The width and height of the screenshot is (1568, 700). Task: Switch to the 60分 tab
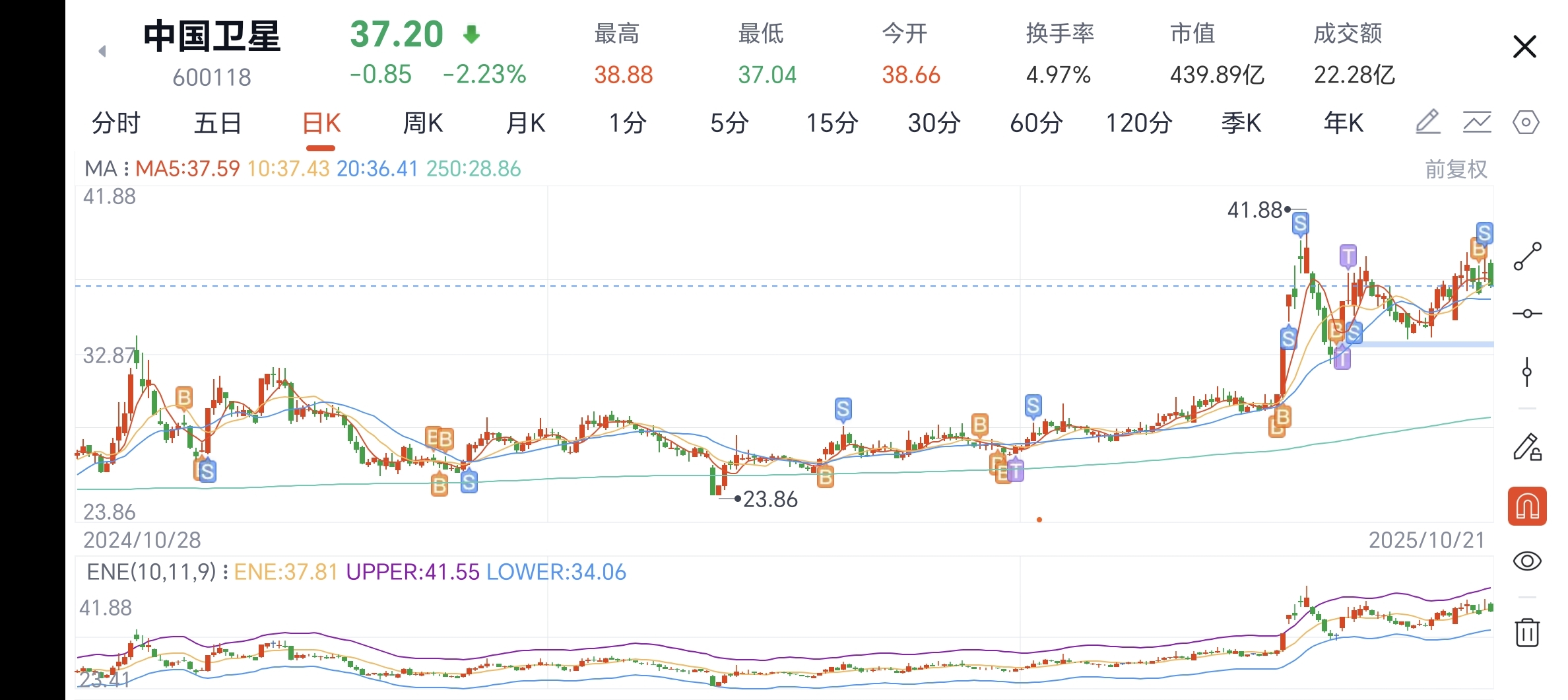tap(1036, 123)
